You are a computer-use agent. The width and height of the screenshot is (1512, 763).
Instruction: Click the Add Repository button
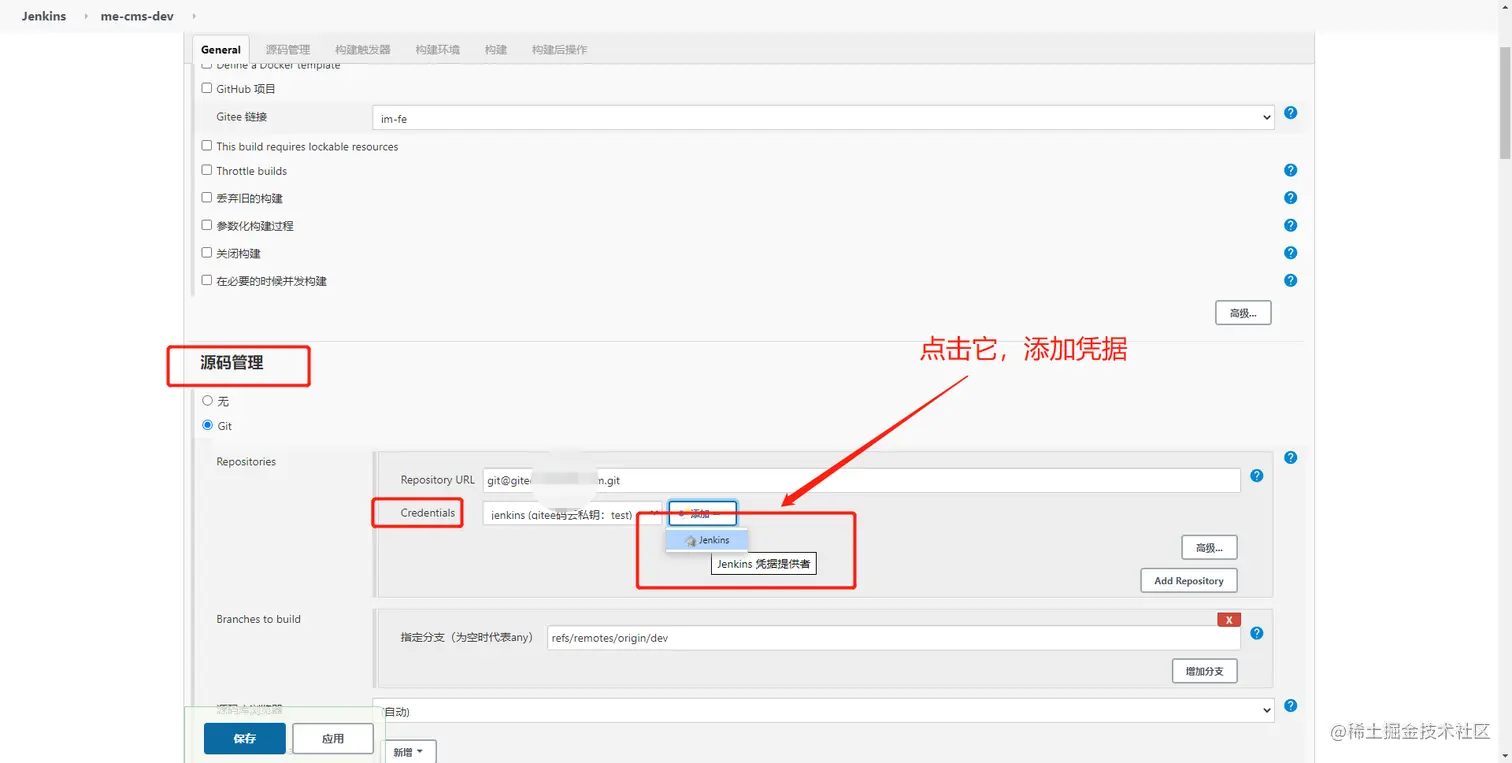pyautogui.click(x=1189, y=580)
